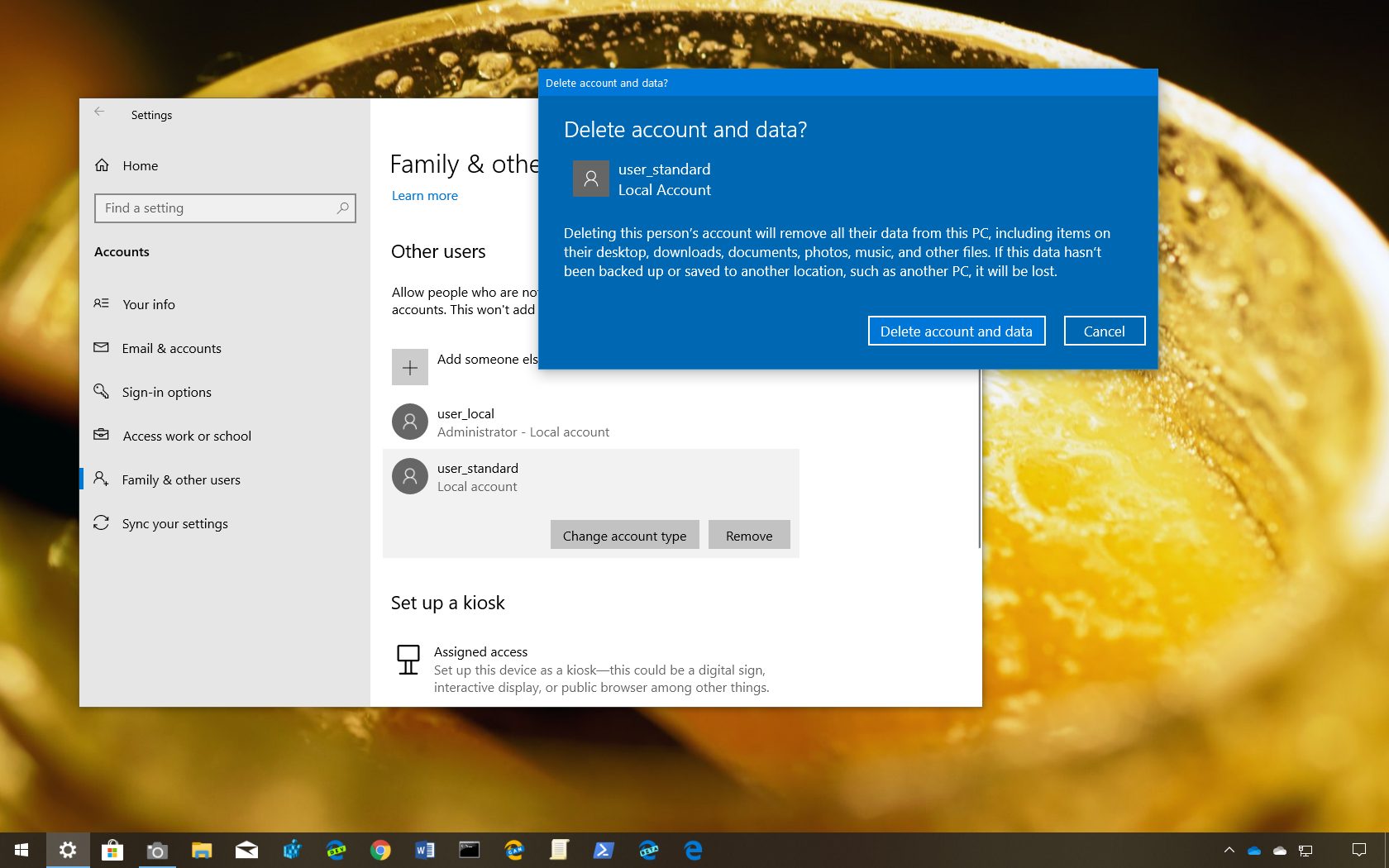Click the Add someone else plus icon
Viewport: 1389px width, 868px height.
click(409, 366)
